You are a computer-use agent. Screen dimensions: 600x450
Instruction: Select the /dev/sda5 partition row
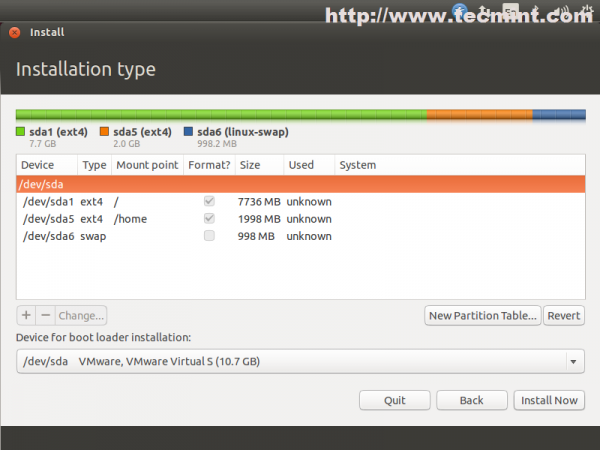point(300,219)
